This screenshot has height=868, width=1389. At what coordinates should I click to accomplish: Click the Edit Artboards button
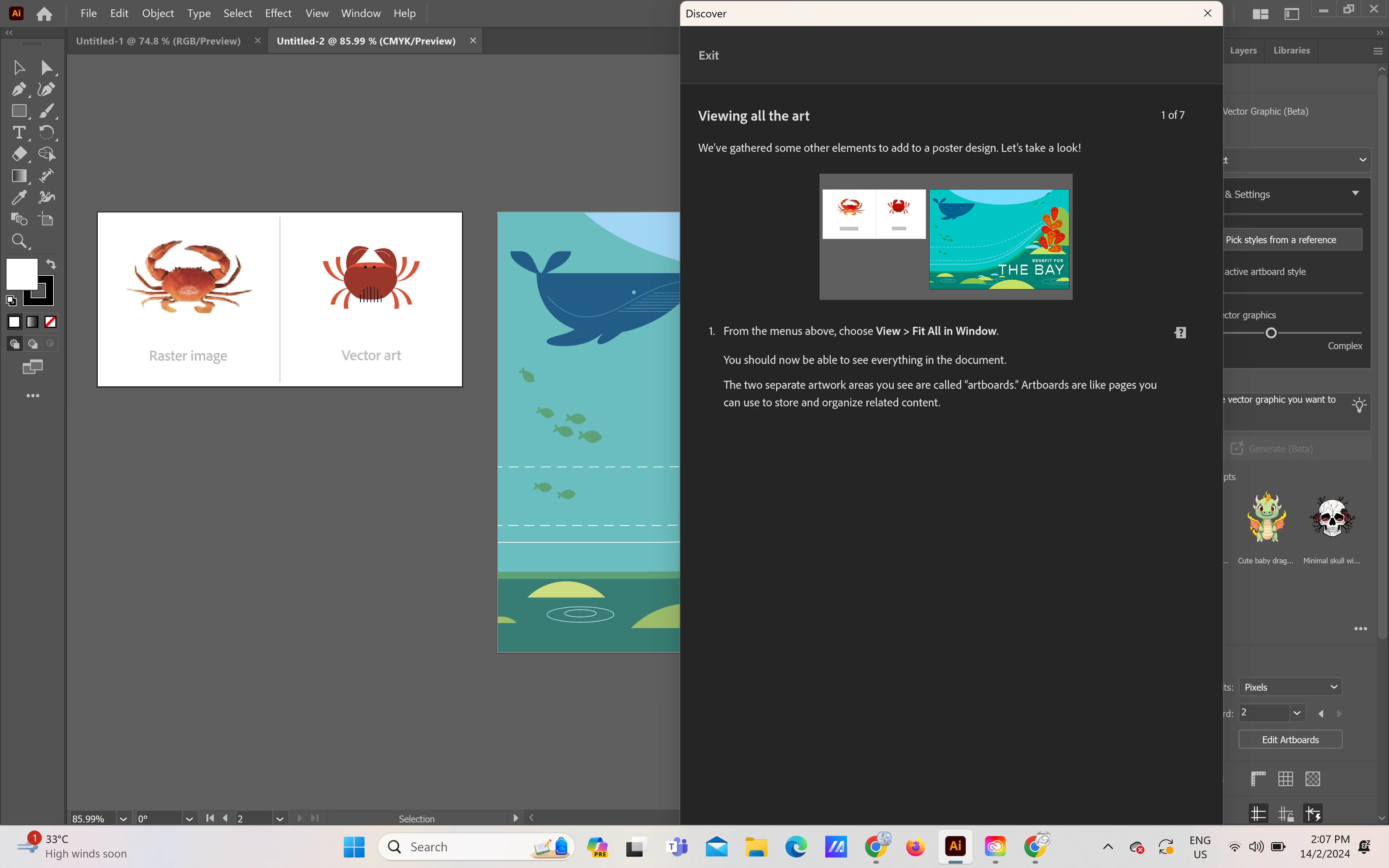(x=1290, y=740)
